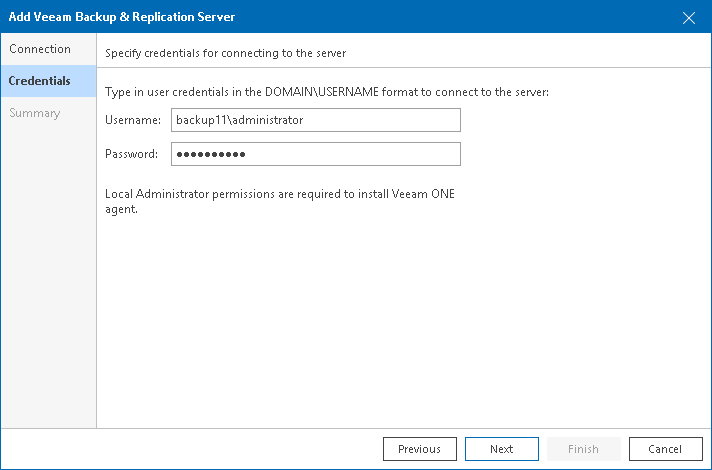712x470 pixels.
Task: Click the backup11\administrator text
Action: [239, 120]
